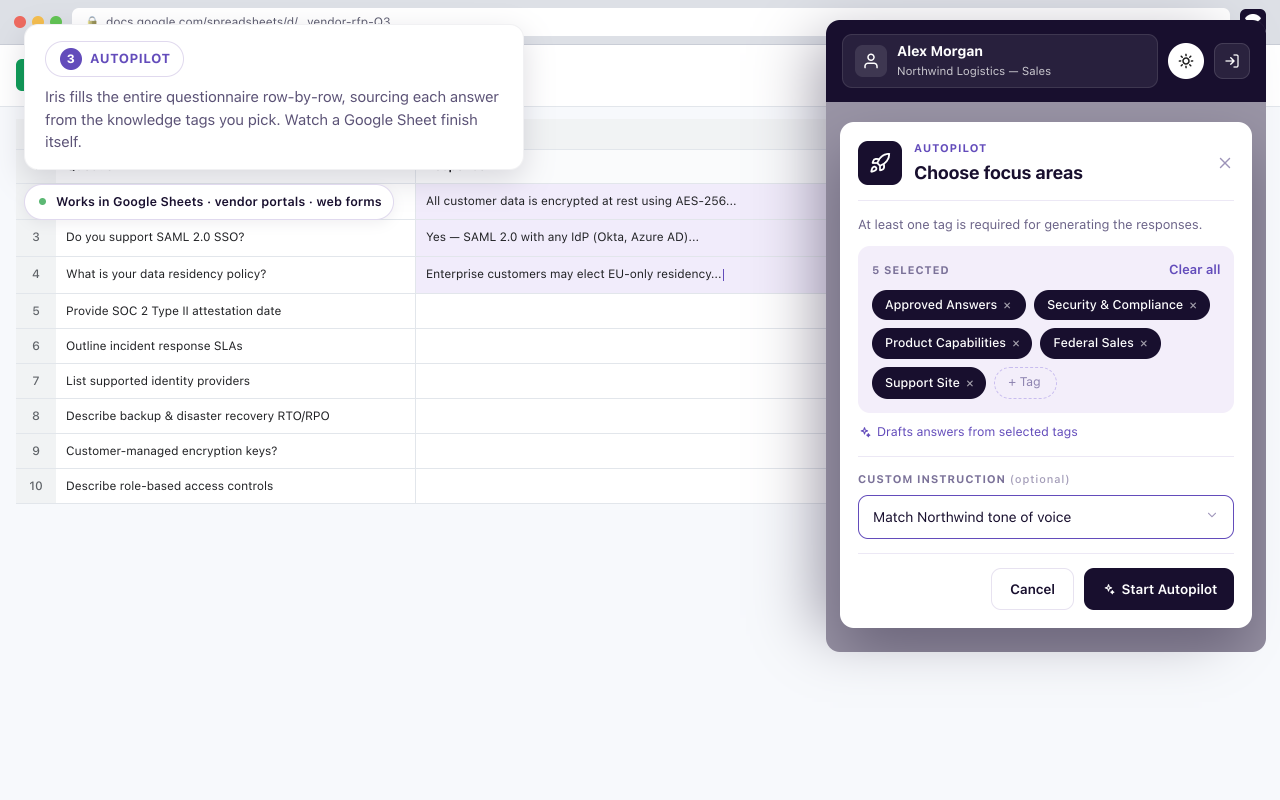Close the Choose focus areas dialog
The height and width of the screenshot is (800, 1280).
(1225, 163)
